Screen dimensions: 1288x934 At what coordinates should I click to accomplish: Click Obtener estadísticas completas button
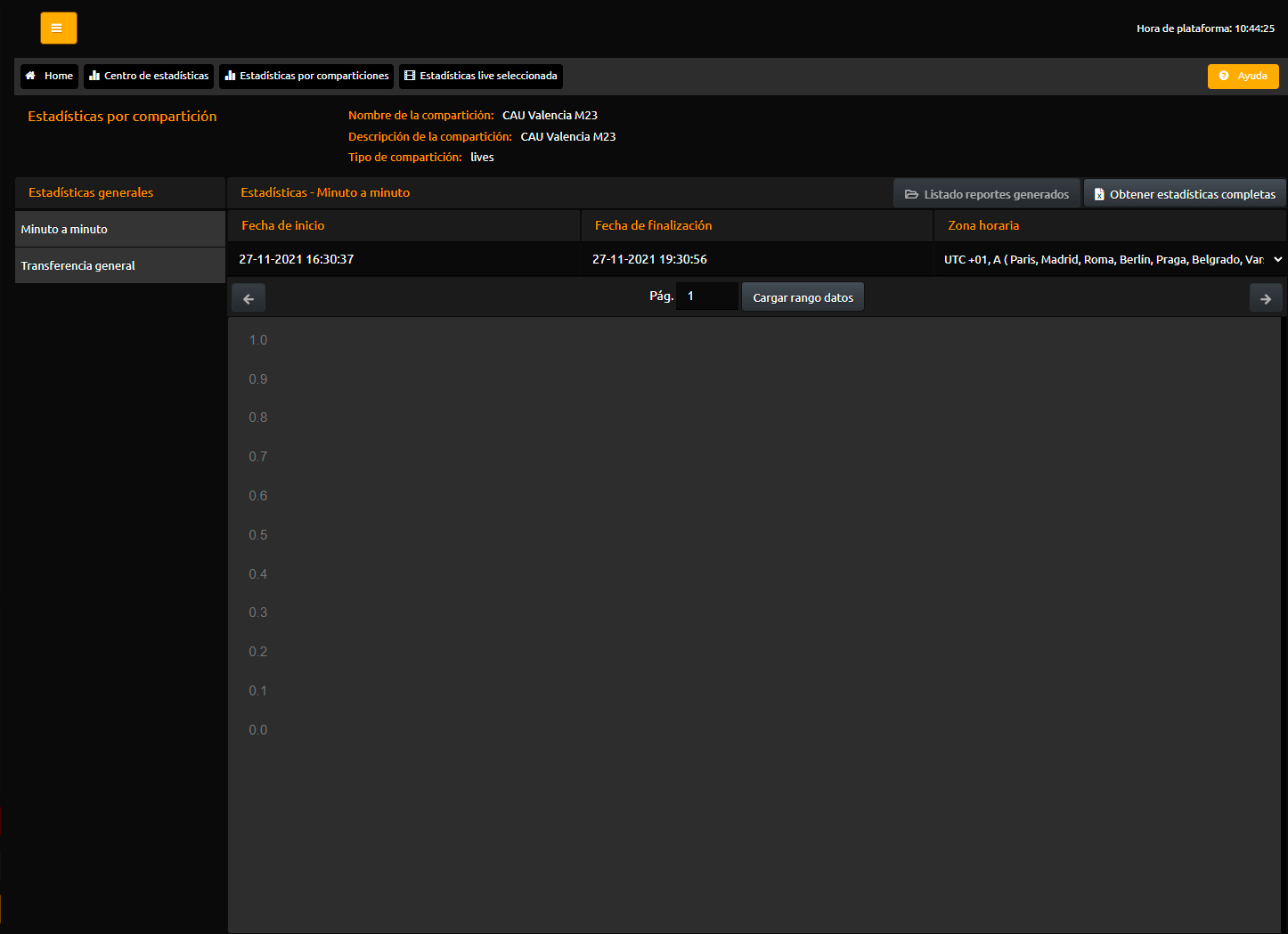point(1185,194)
